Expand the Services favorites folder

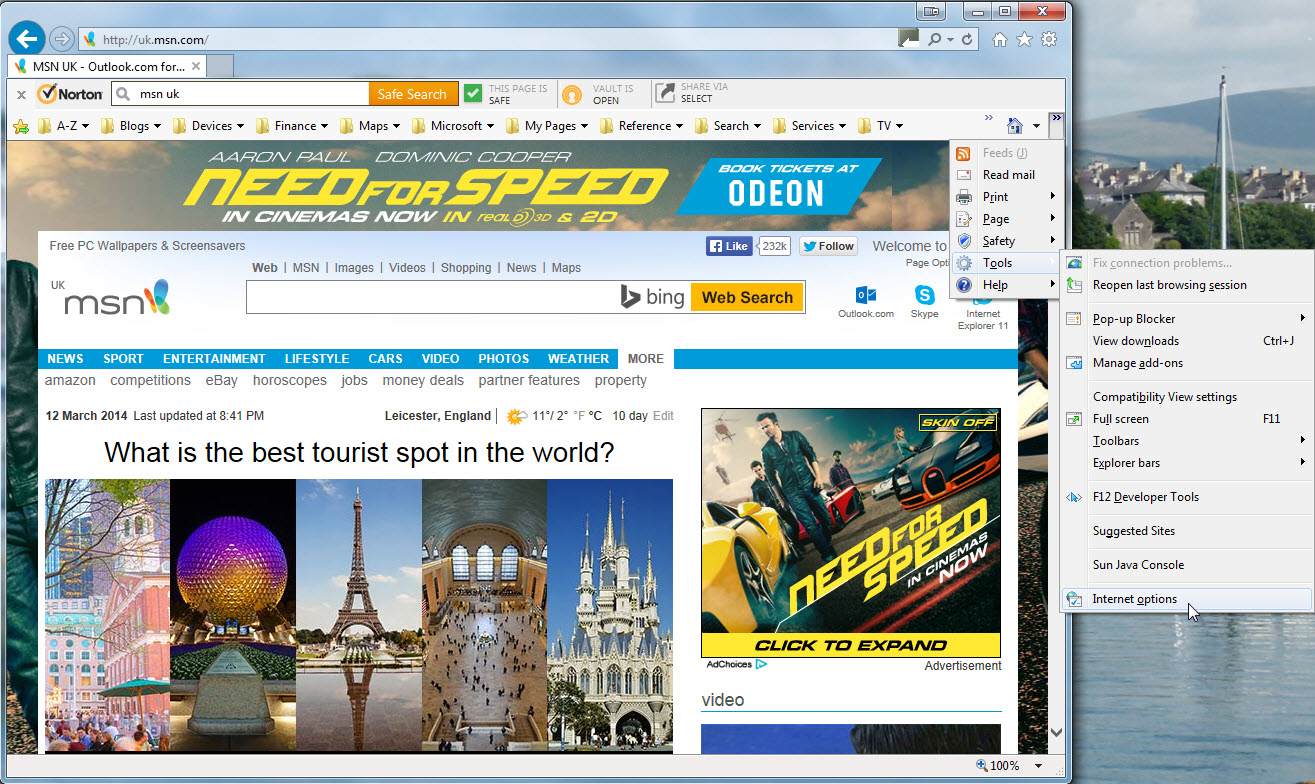tap(810, 126)
